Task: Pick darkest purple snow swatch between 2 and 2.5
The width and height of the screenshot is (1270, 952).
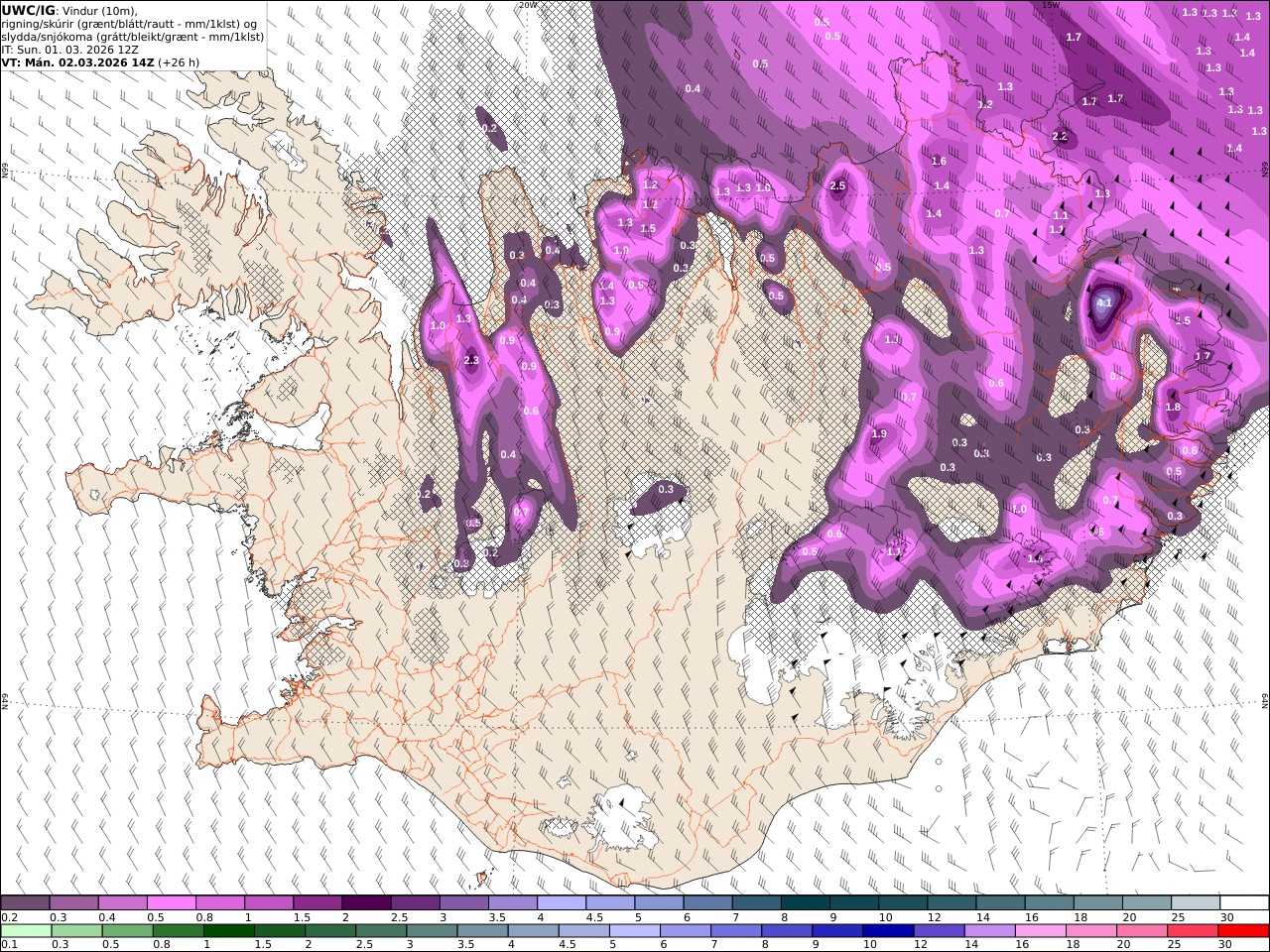Action: (366, 903)
